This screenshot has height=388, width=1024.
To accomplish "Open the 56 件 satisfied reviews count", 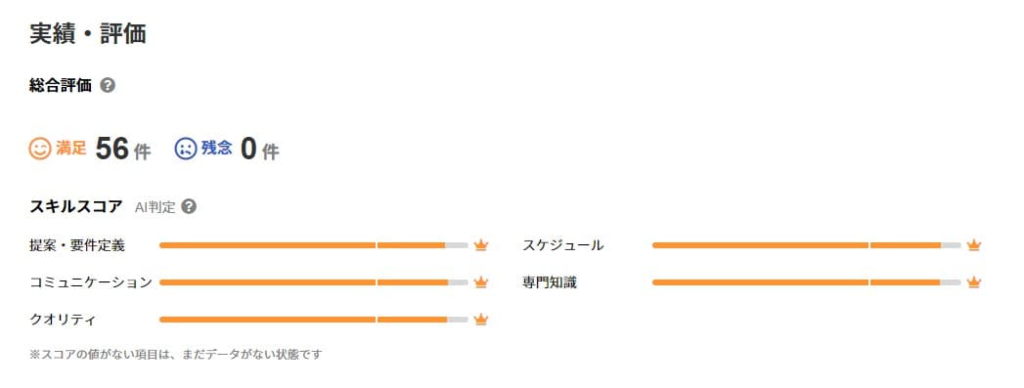I will click(123, 150).
